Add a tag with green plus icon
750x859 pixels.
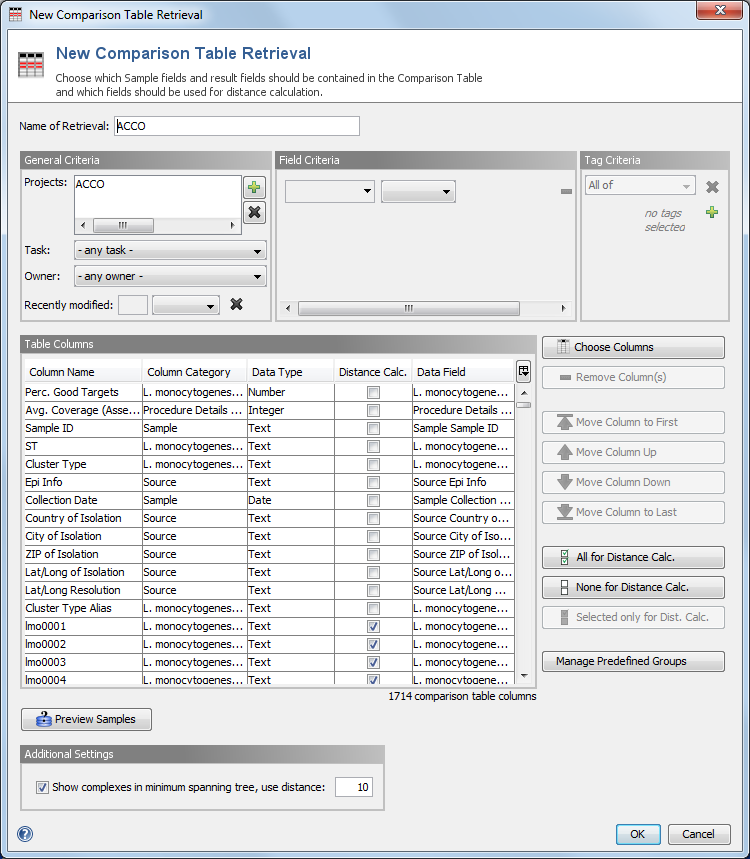712,212
